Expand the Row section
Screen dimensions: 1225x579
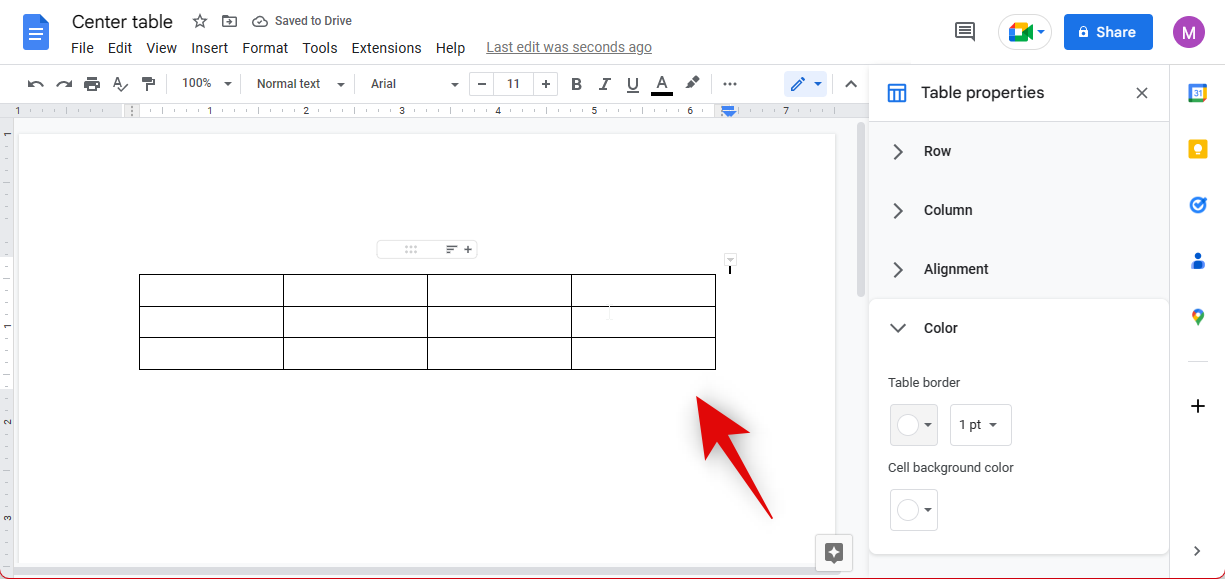pos(937,152)
